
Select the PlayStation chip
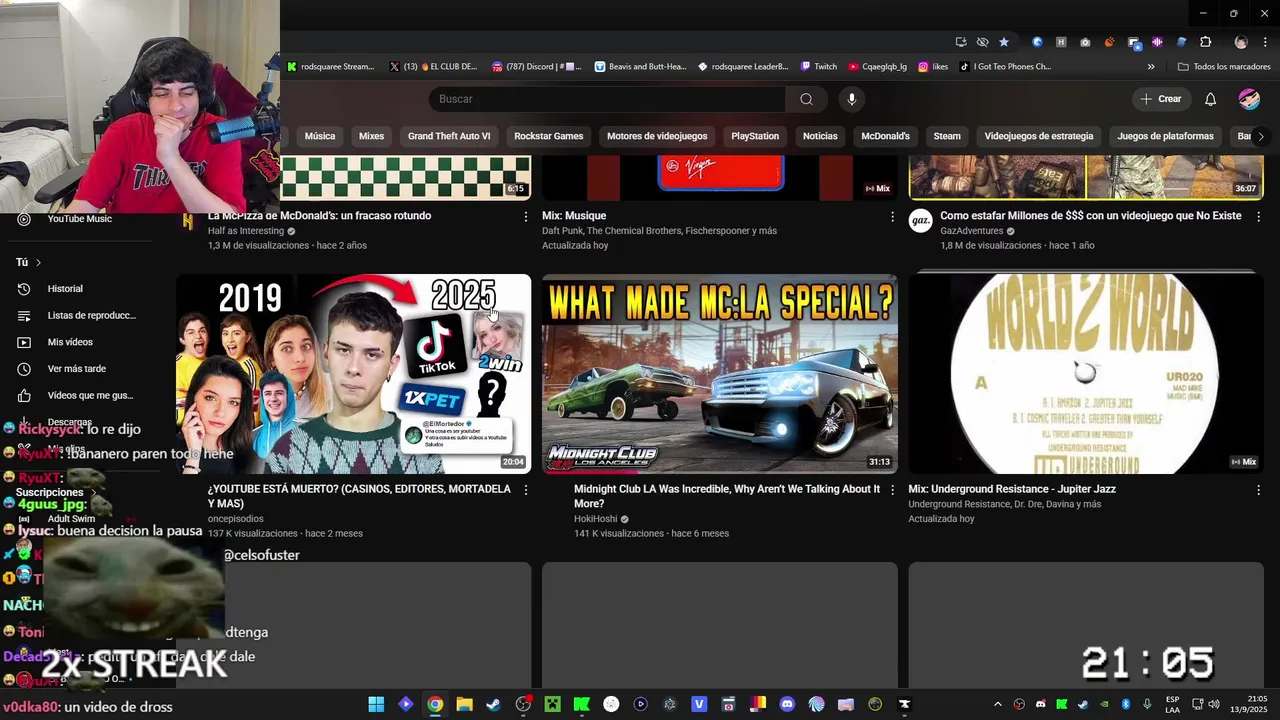coord(755,136)
